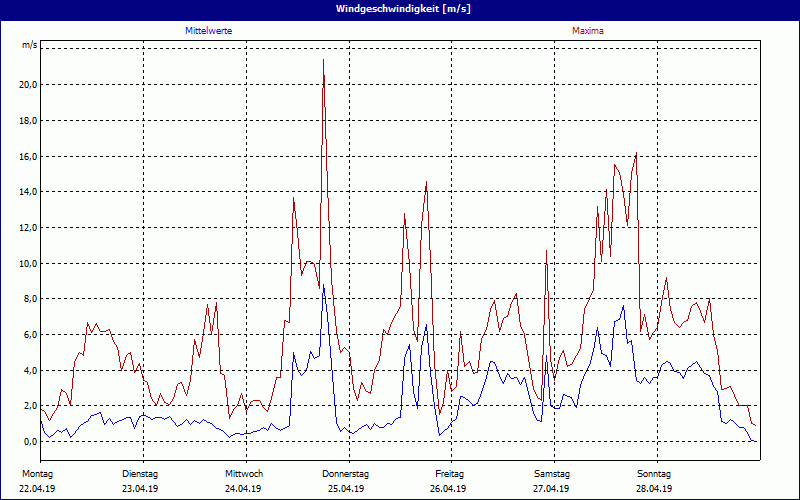
Task: Click the 8,0 y-axis value label
Action: click(x=29, y=299)
